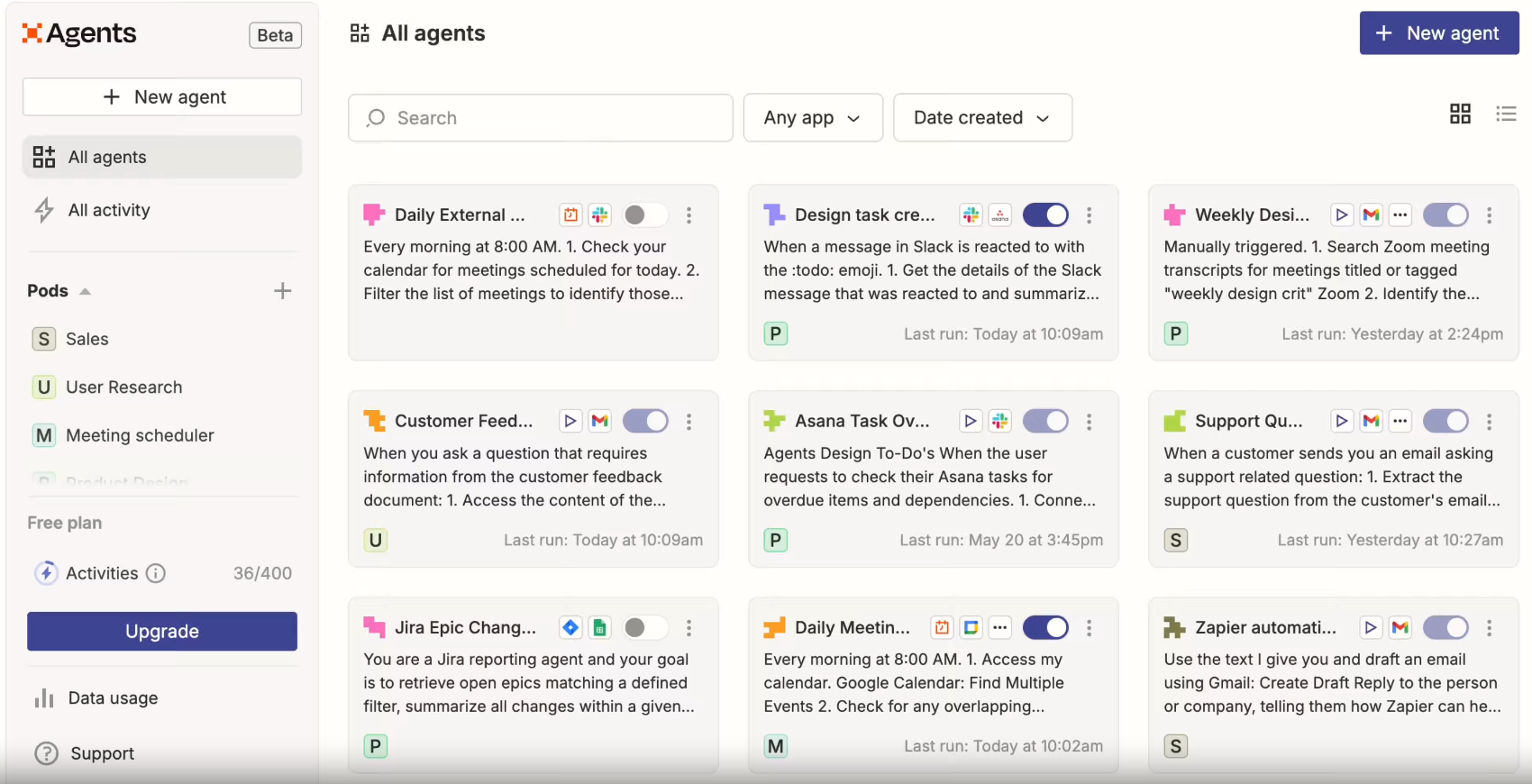Open kebab menu on Daily External card
The width and height of the screenshot is (1532, 784).
(688, 215)
